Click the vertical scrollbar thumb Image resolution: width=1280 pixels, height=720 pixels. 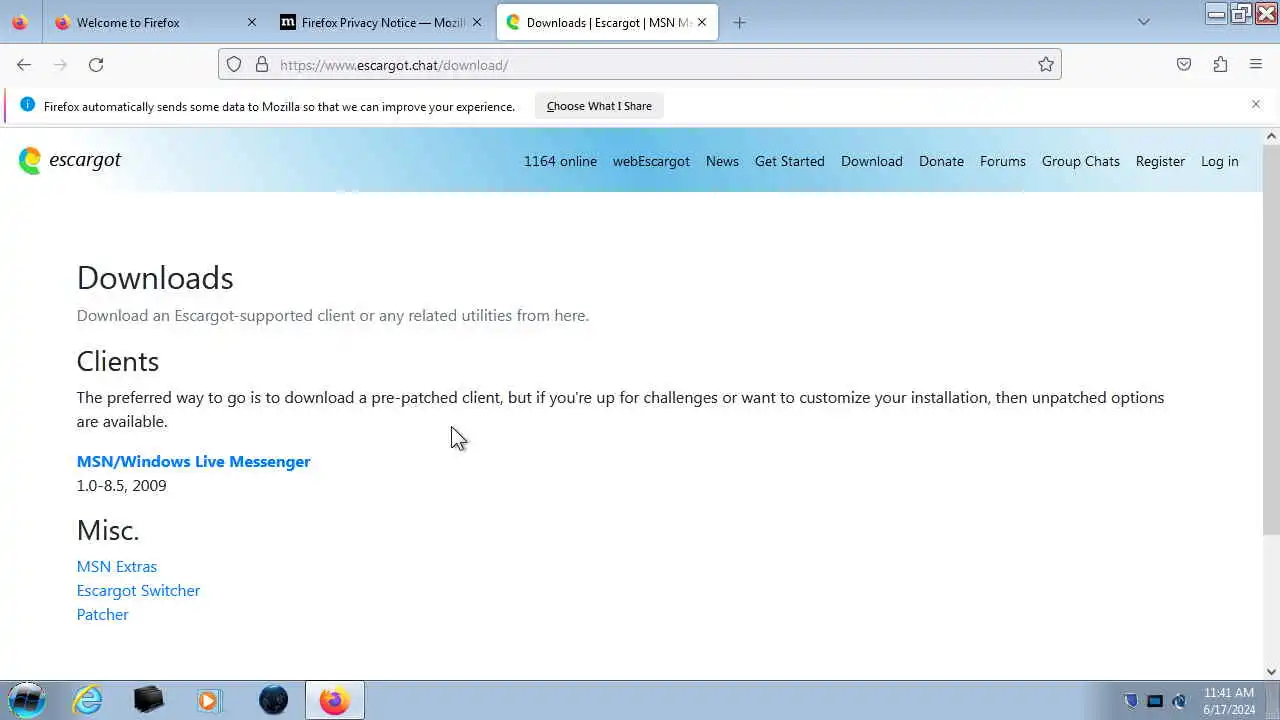point(1271,340)
